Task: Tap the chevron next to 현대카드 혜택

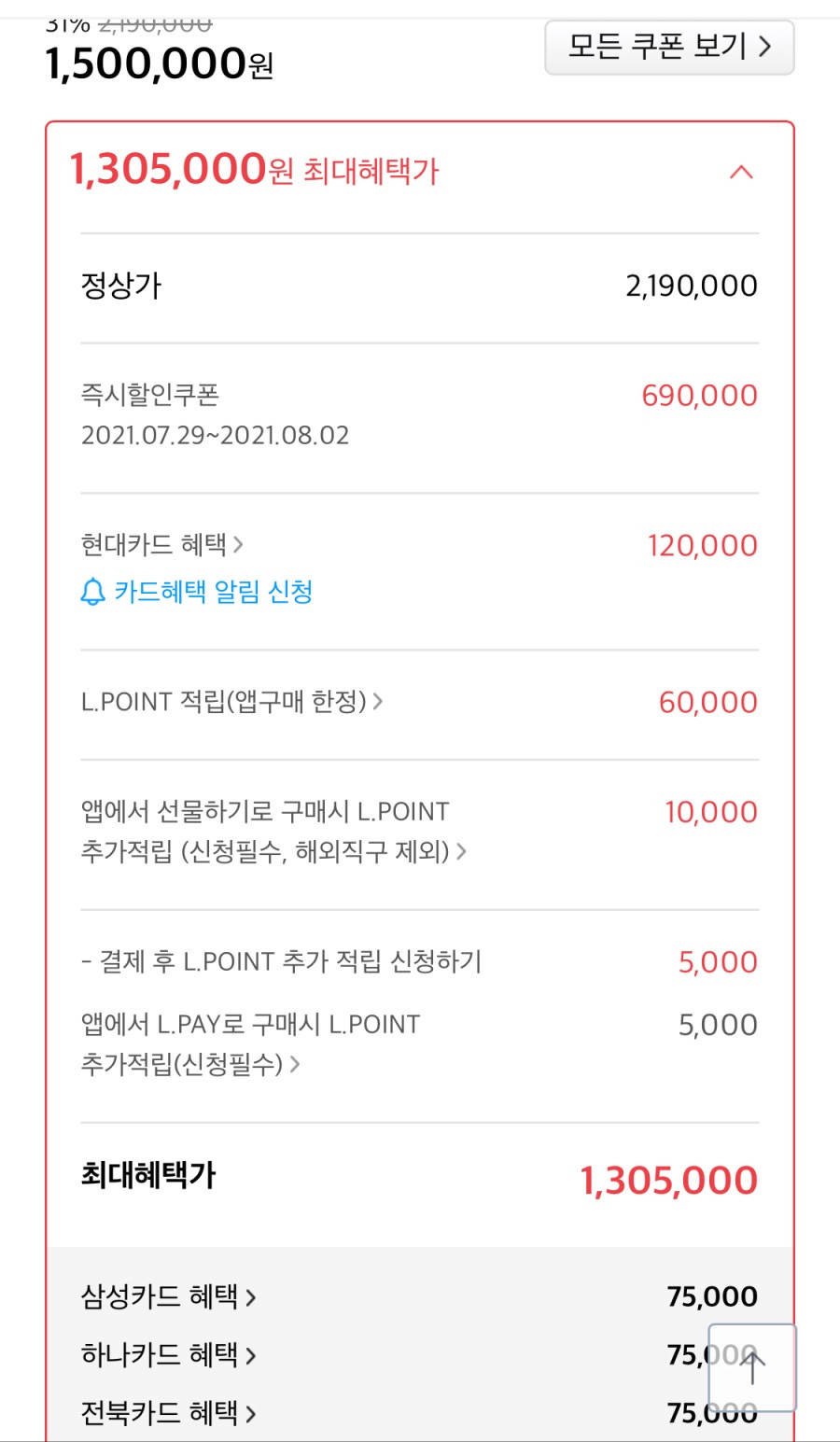Action: (x=238, y=544)
